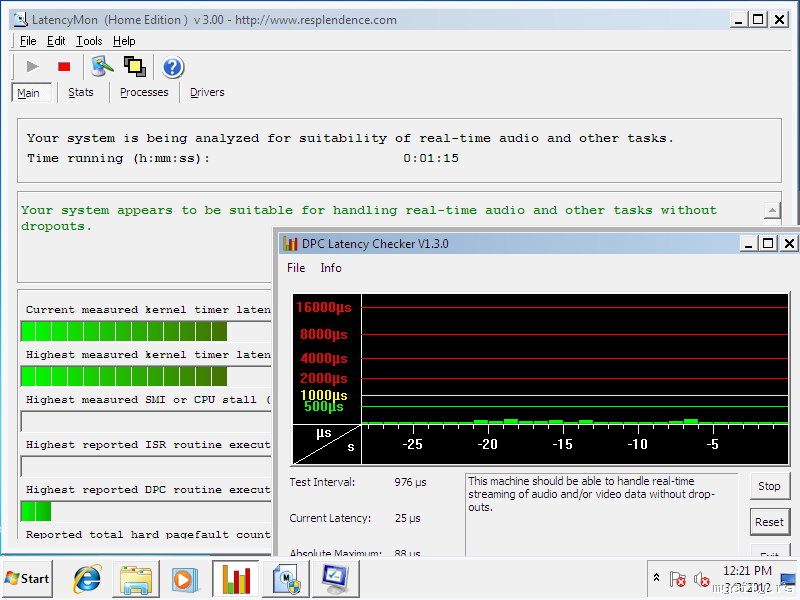The image size is (800, 600).
Task: Stop monitoring with the red square icon
Action: (64, 66)
